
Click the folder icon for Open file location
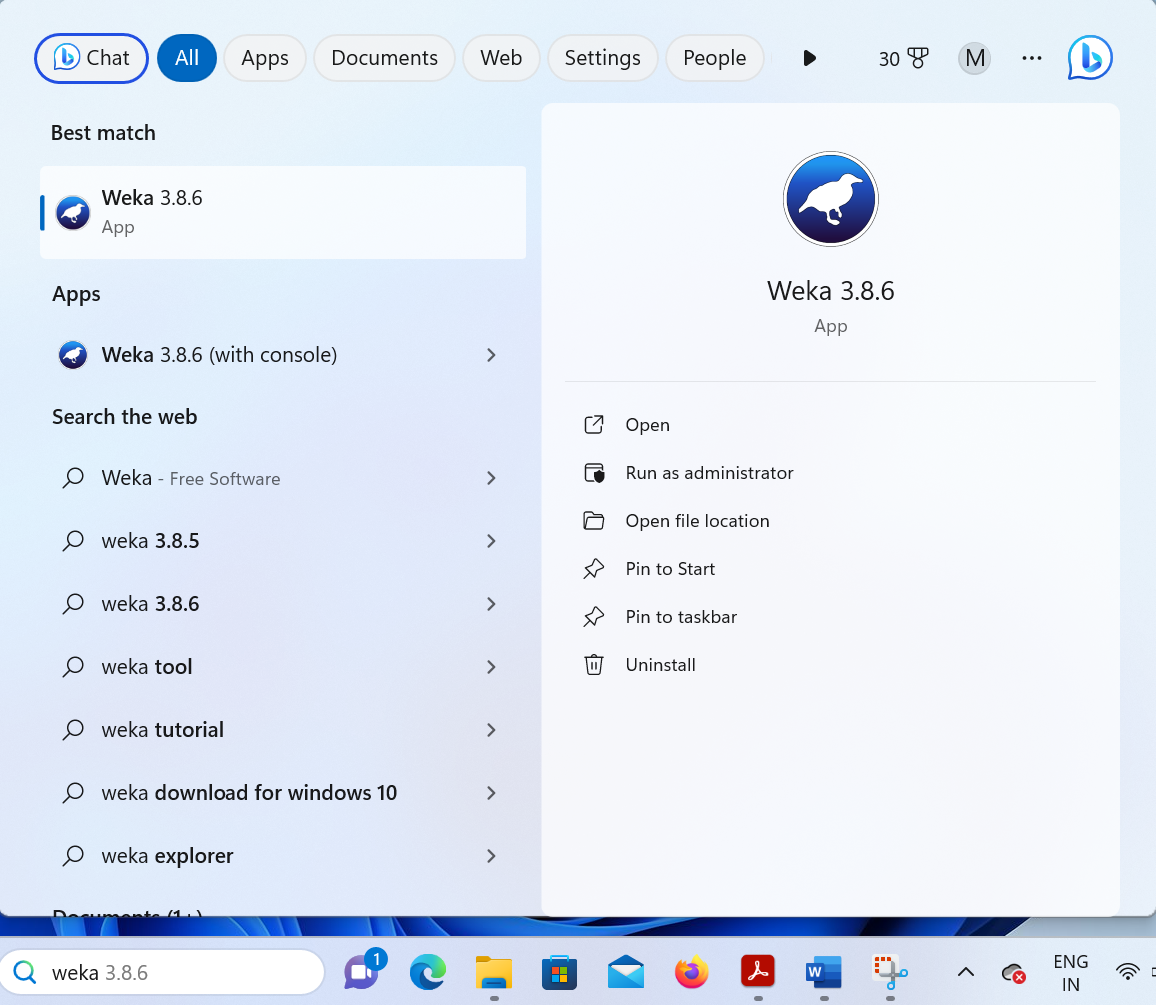594,521
